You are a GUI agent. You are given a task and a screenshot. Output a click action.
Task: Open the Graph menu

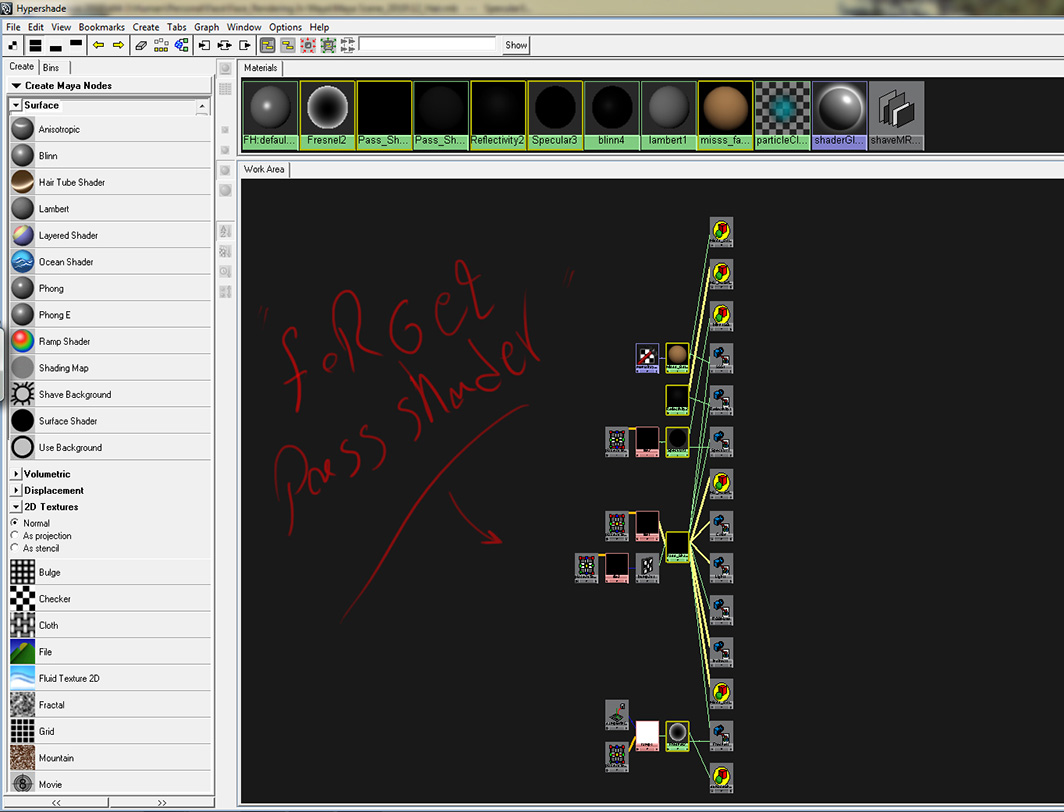(x=206, y=27)
